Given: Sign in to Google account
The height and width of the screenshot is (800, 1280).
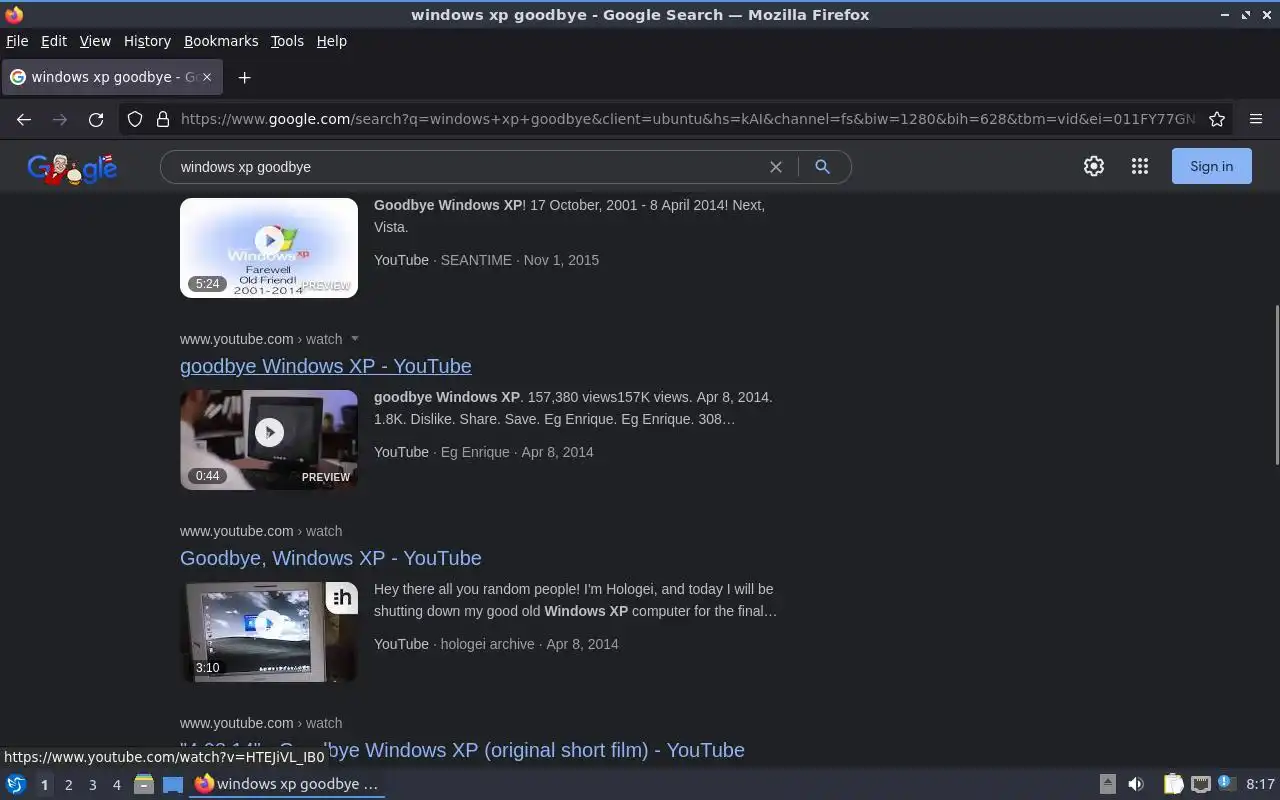Looking at the screenshot, I should (1211, 167).
